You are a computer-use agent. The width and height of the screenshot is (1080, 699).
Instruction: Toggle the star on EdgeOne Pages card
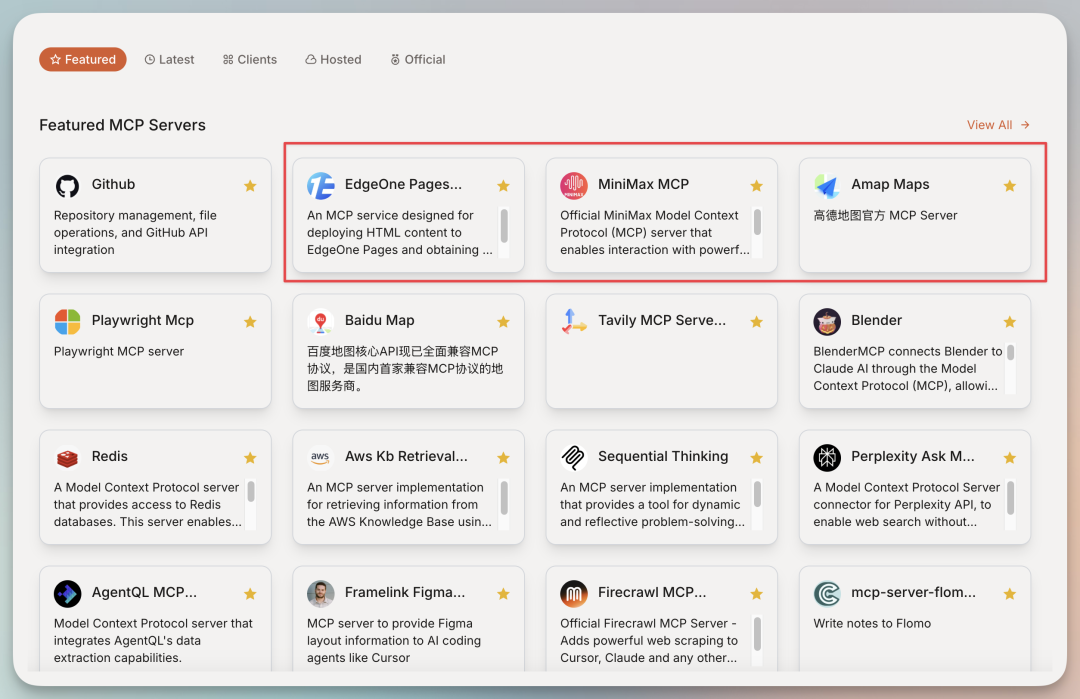point(503,186)
